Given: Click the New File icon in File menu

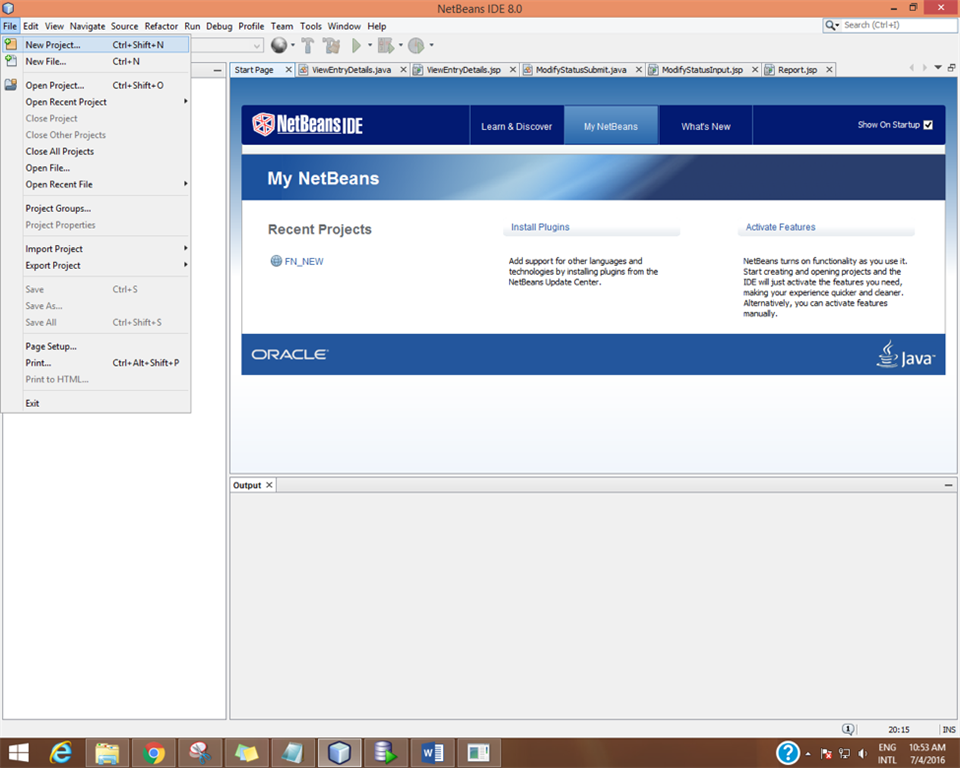Looking at the screenshot, I should [10, 61].
